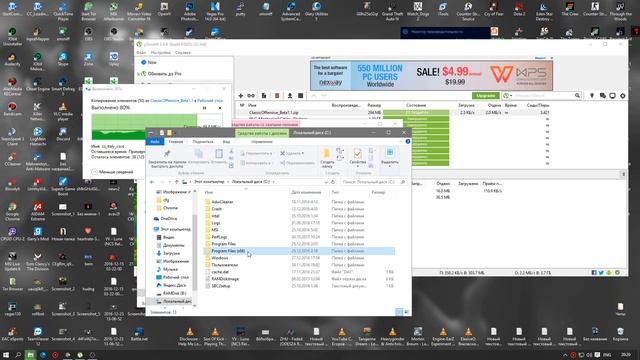Click the refresh icon beside Explorer address bar

click(x=333, y=182)
